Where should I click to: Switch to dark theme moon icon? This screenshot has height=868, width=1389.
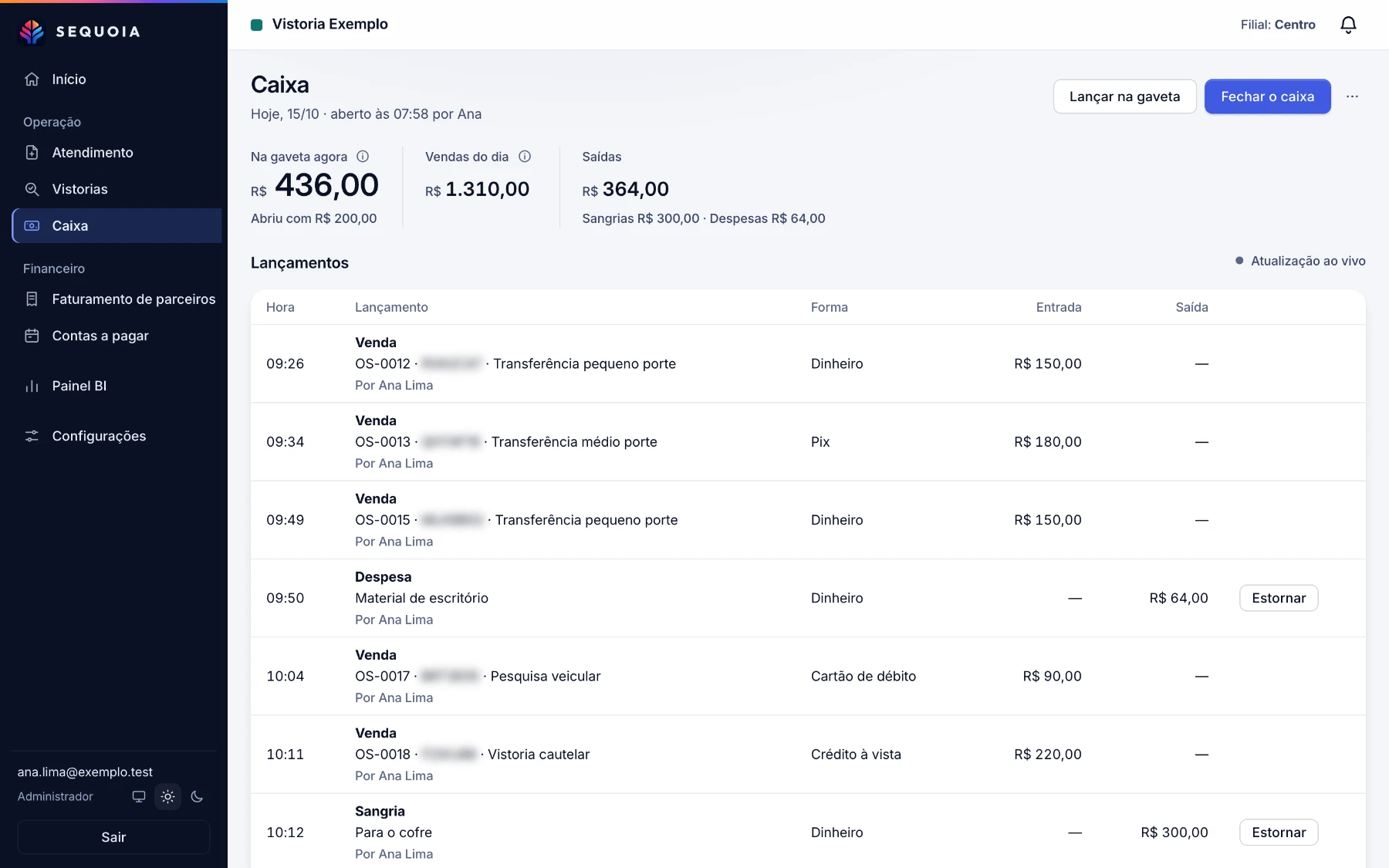[x=197, y=796]
